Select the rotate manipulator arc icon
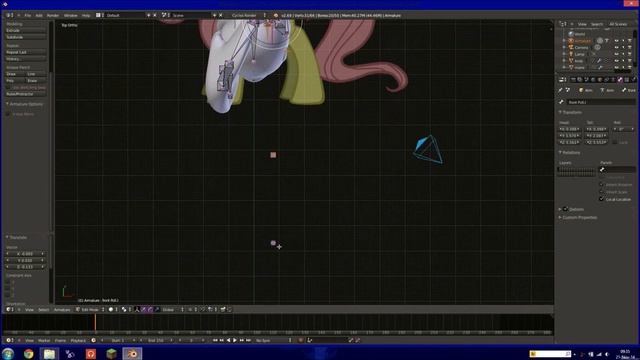 pyautogui.click(x=150, y=309)
